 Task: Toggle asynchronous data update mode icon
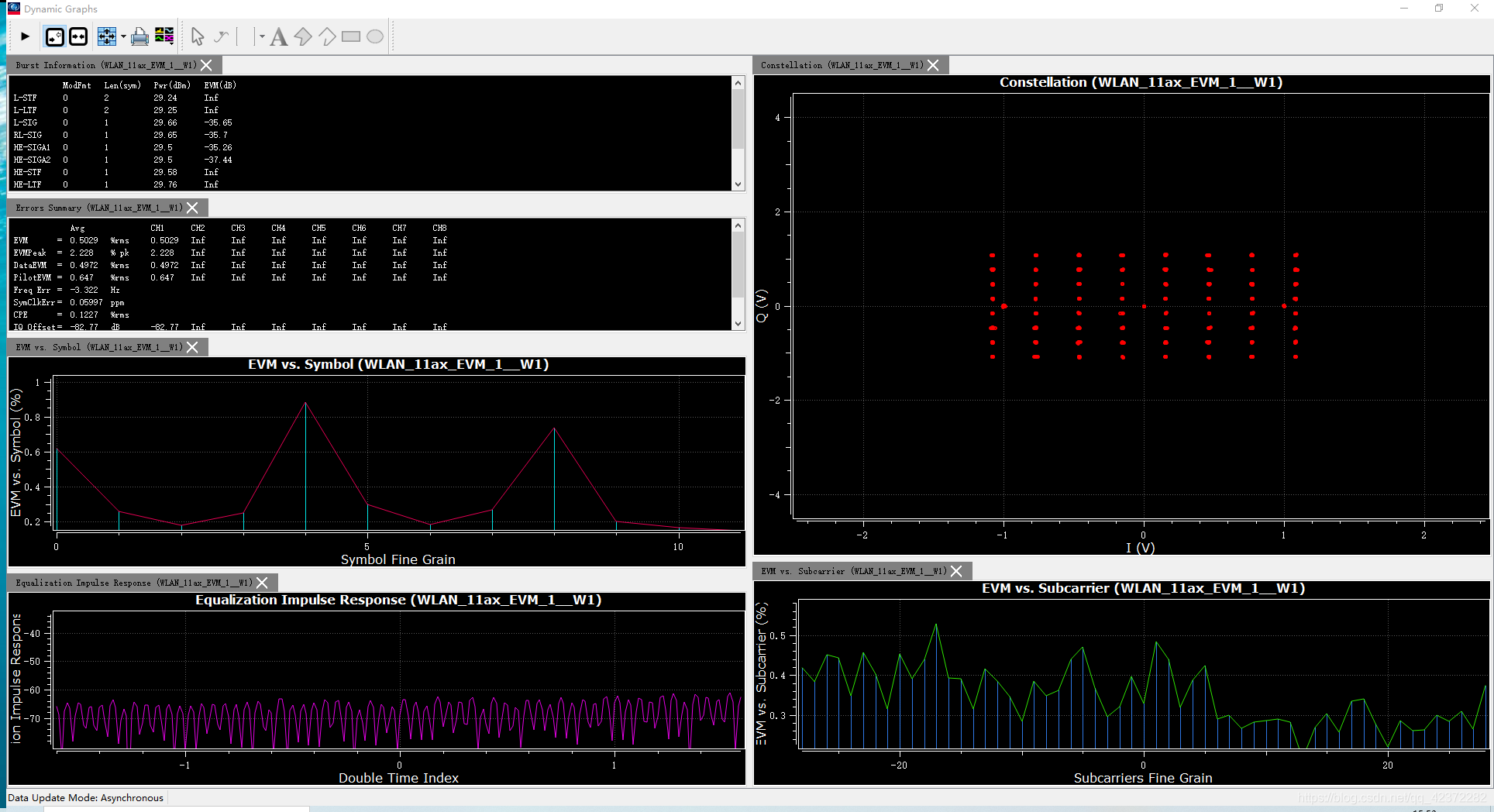click(55, 36)
